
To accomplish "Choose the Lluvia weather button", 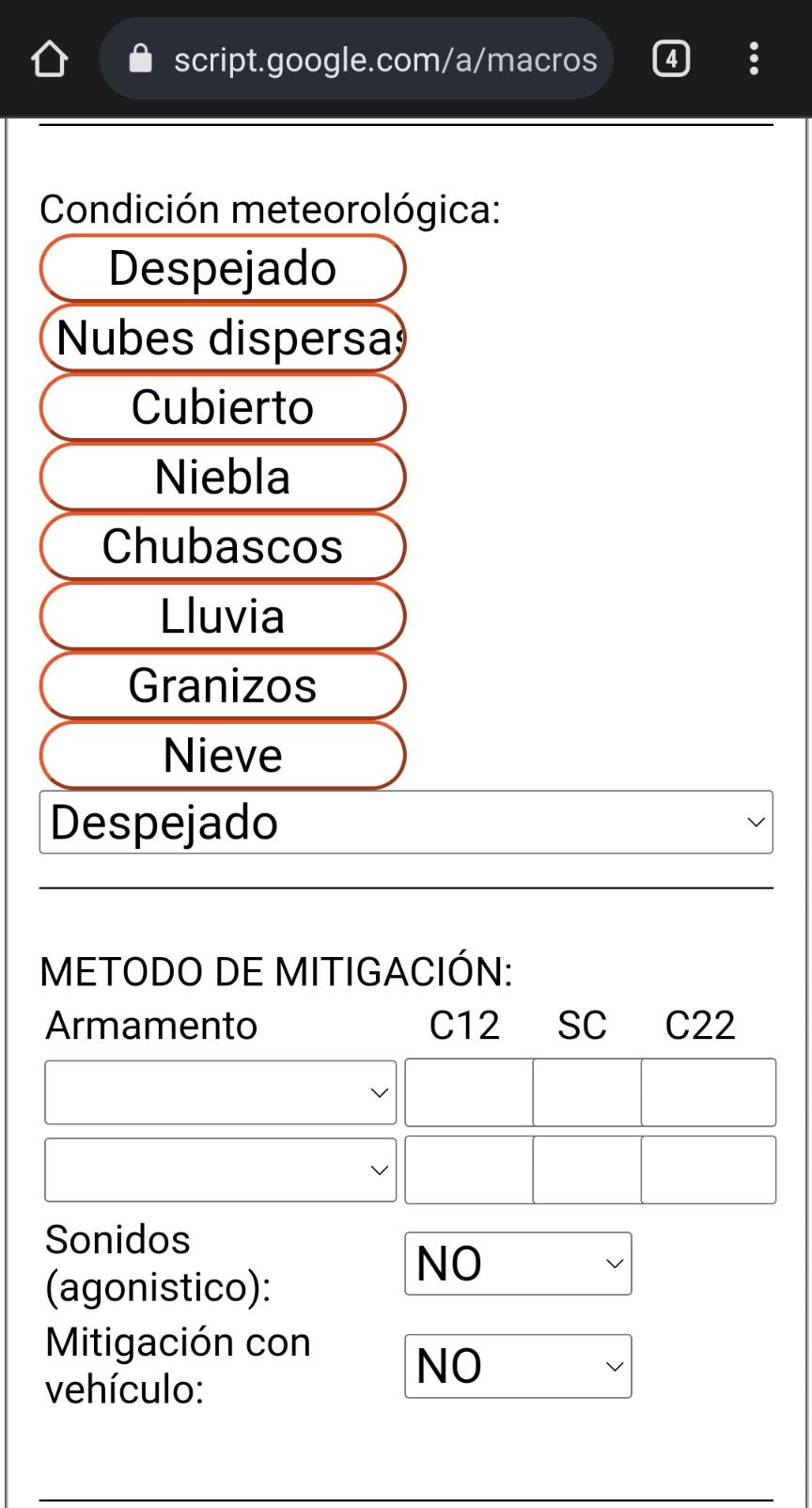I will pos(223,616).
